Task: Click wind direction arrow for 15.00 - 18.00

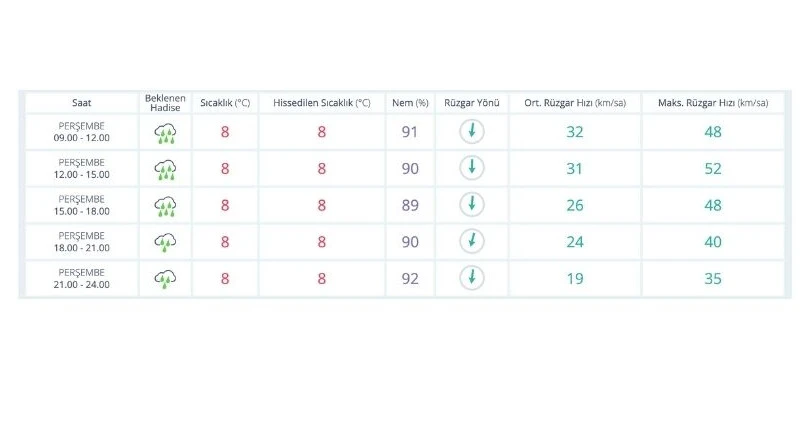Action: 471,205
